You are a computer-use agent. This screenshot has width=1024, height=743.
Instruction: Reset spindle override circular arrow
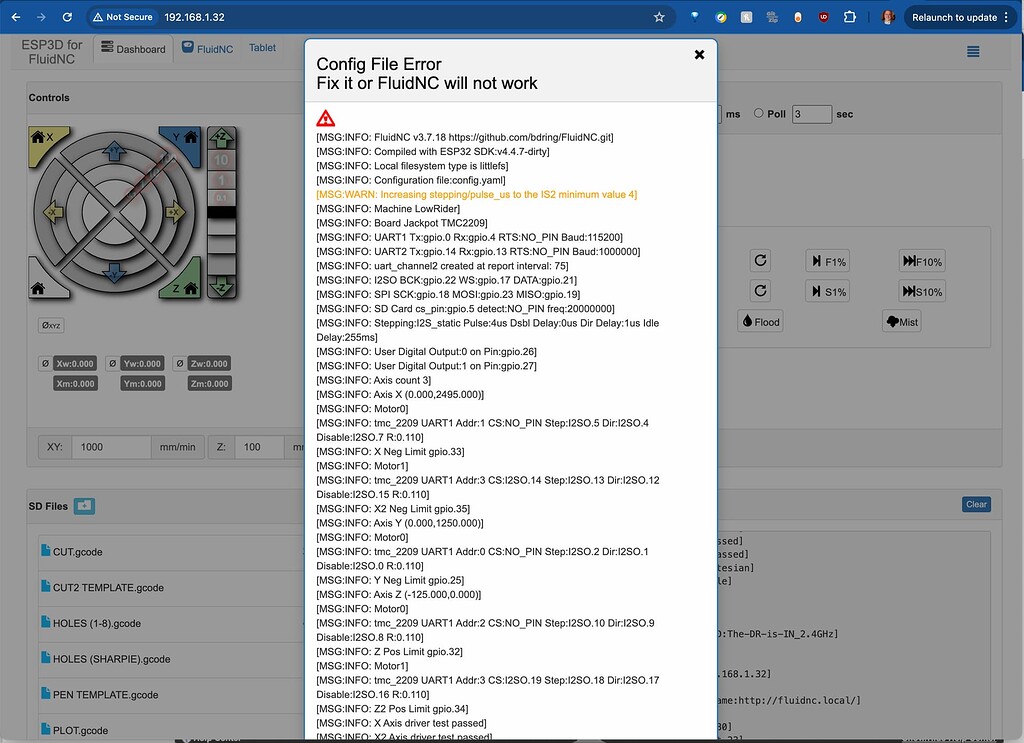[x=760, y=291]
